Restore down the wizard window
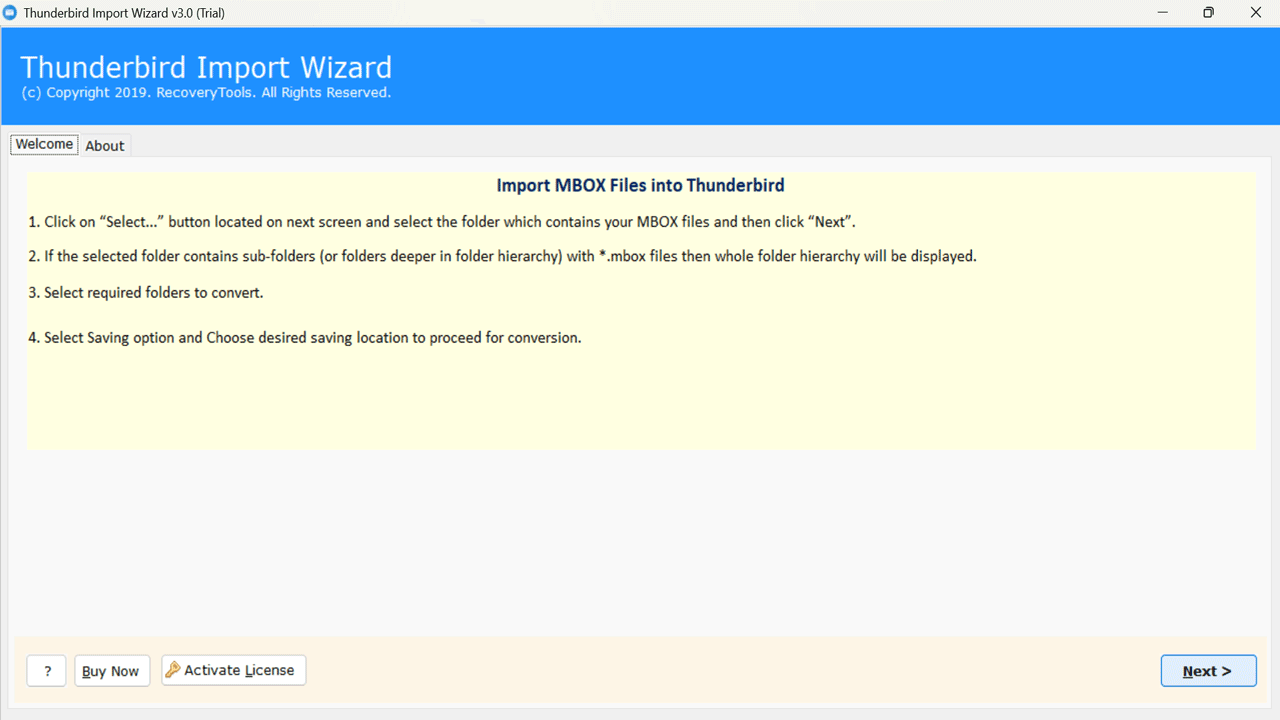Viewport: 1280px width, 720px height. [x=1208, y=13]
